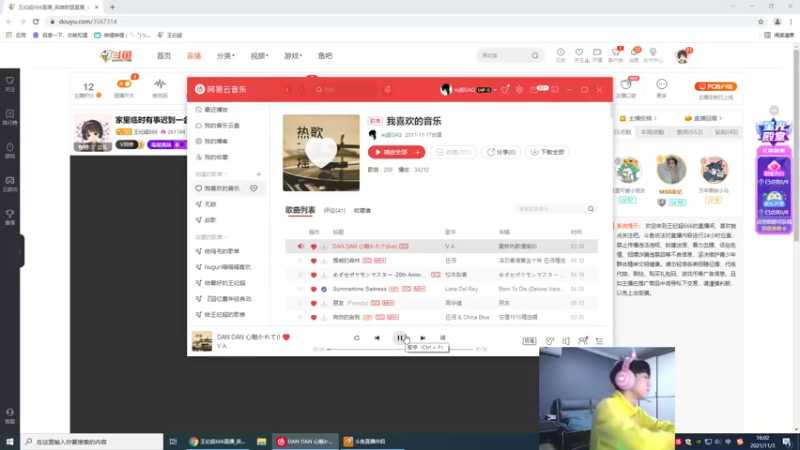Expand the account dropdown arrow next to VIP badge
Image resolution: width=800 pixels, height=450 pixels.
coord(495,90)
